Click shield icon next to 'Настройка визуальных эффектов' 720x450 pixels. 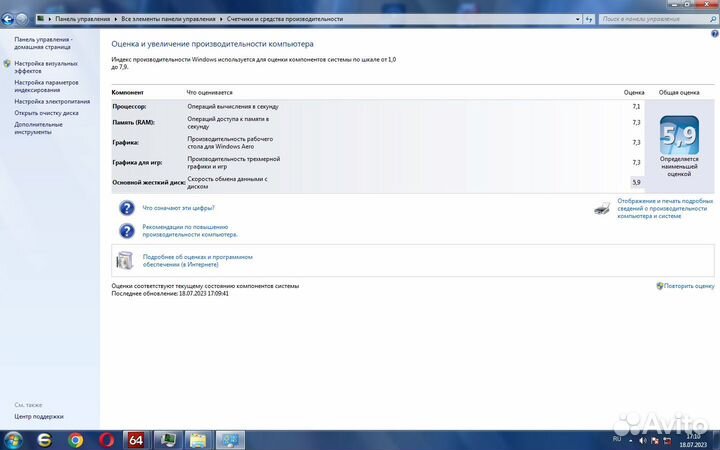click(7, 64)
